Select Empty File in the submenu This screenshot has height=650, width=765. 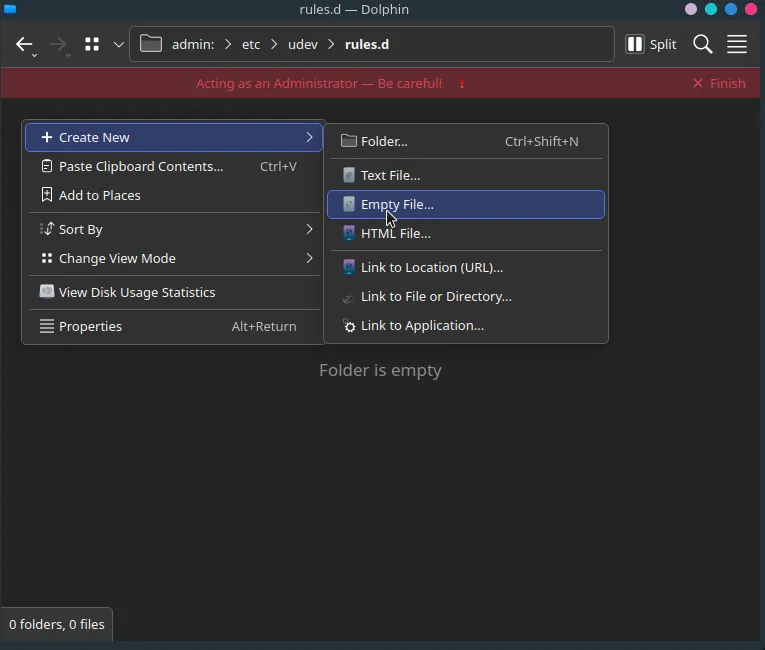point(466,204)
